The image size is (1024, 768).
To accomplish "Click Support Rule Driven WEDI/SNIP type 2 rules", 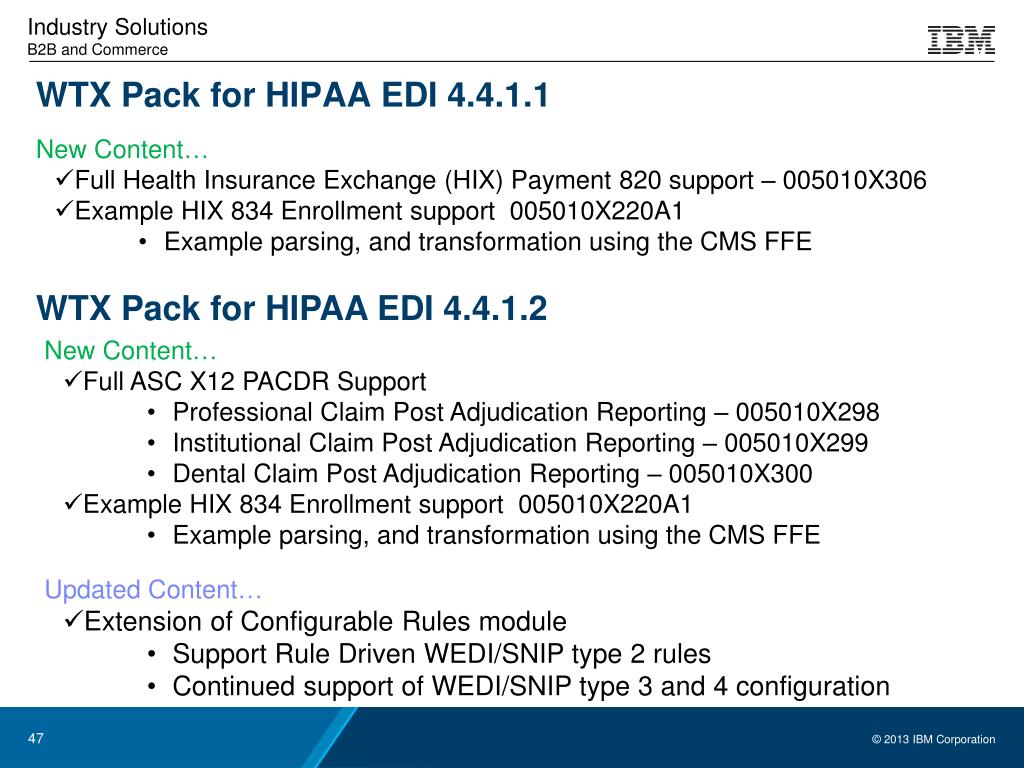I will coord(441,654).
